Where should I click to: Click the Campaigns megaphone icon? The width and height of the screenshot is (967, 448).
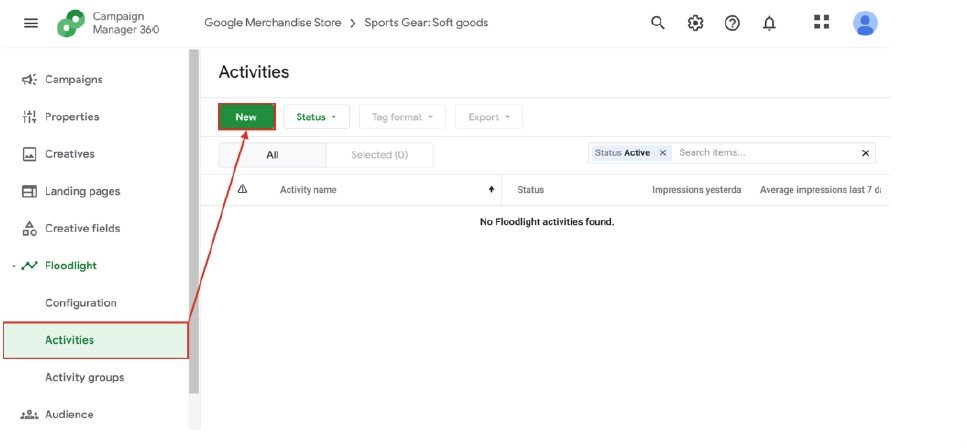pyautogui.click(x=29, y=80)
